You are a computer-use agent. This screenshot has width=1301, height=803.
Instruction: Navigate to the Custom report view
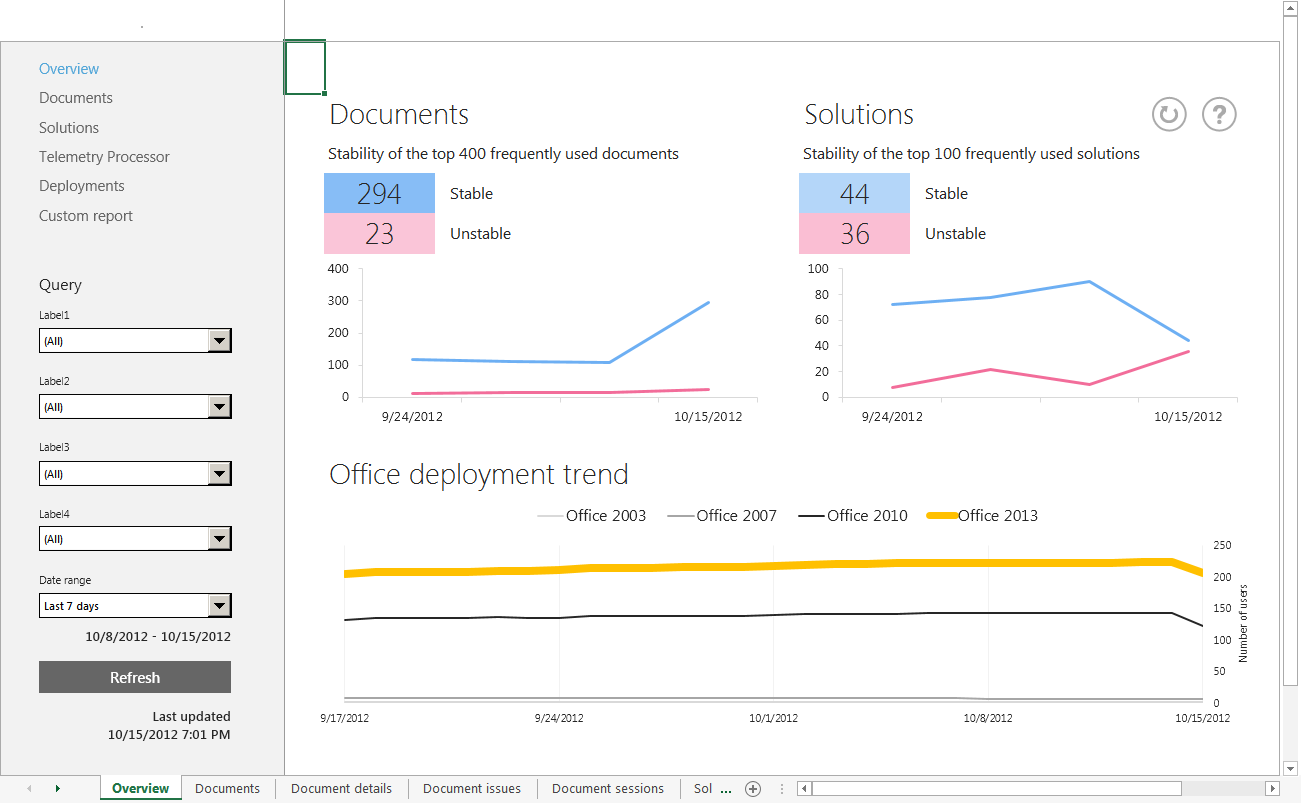(x=85, y=216)
